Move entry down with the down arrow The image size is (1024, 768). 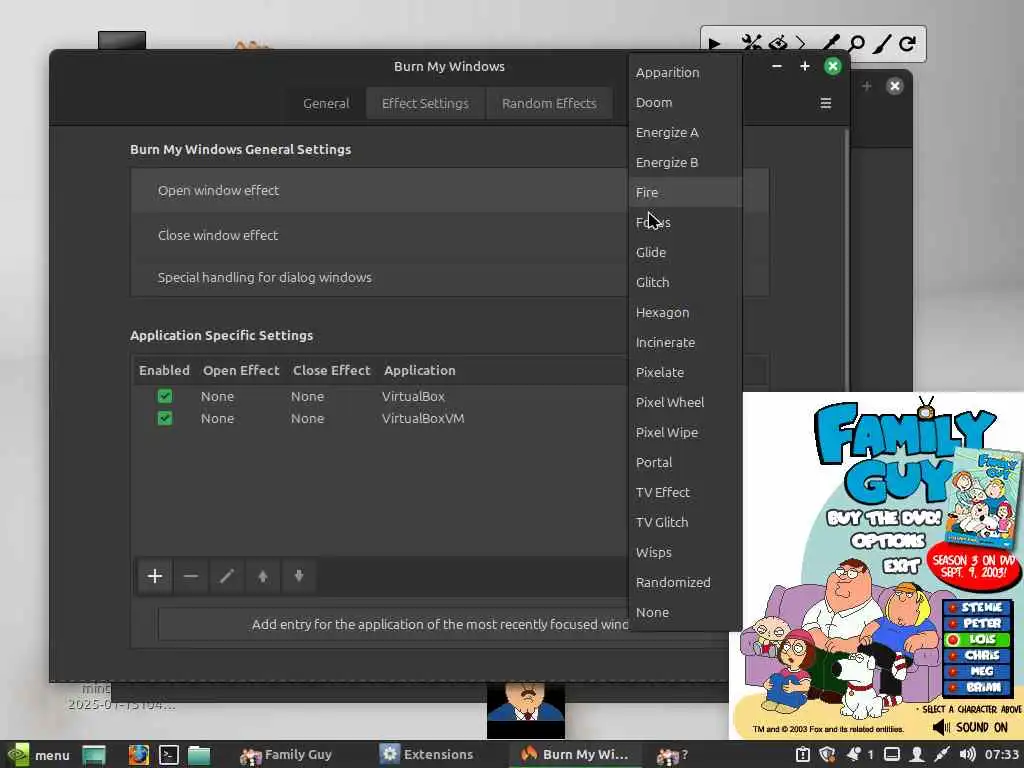298,576
